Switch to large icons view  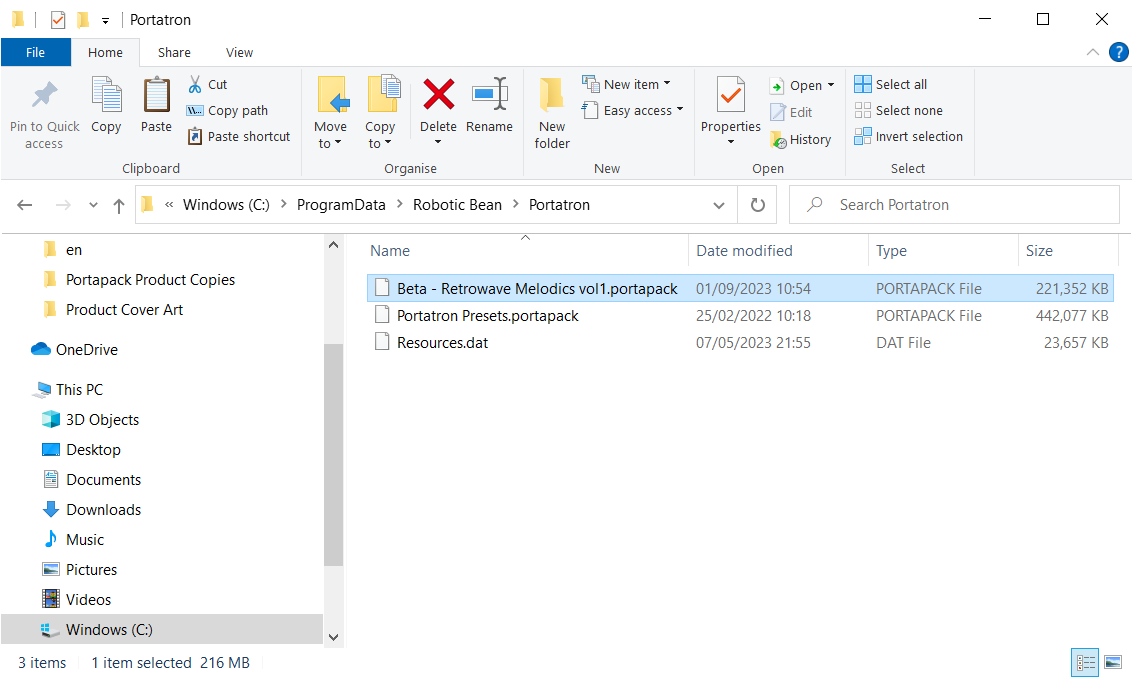pos(1112,662)
